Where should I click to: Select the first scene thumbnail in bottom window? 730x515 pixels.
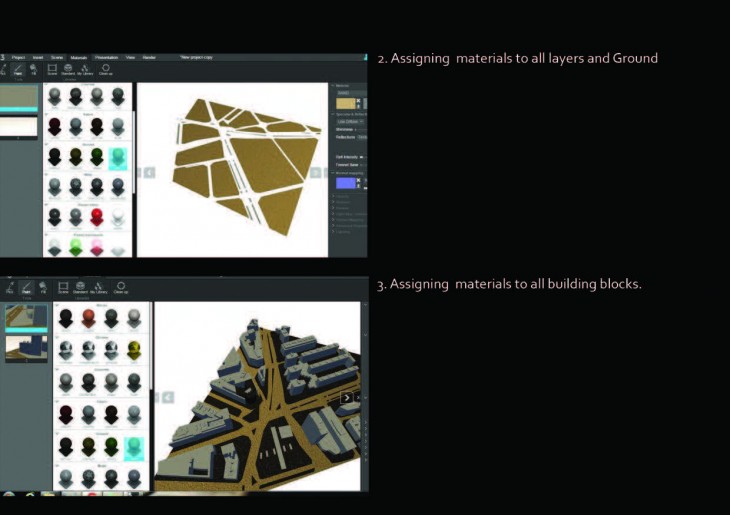pyautogui.click(x=25, y=317)
